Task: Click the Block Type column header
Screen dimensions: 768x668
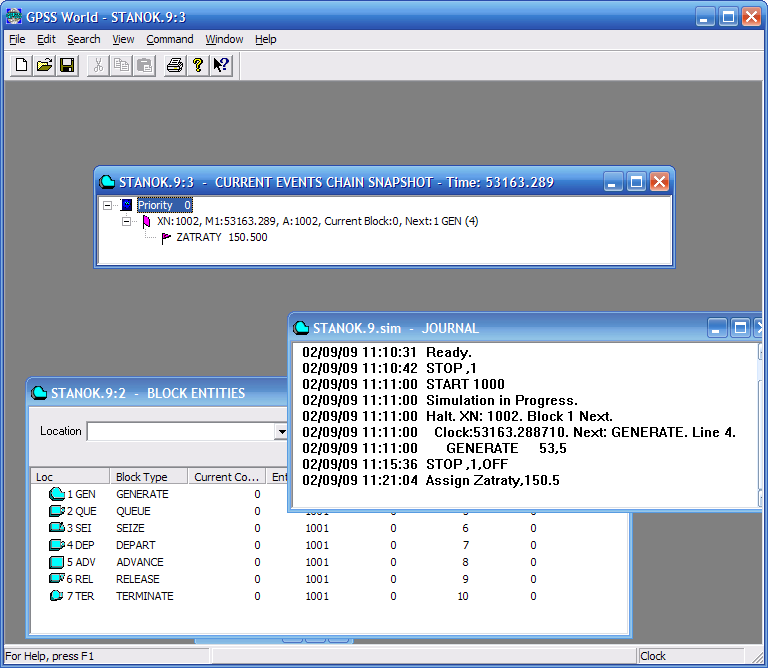Action: [149, 477]
